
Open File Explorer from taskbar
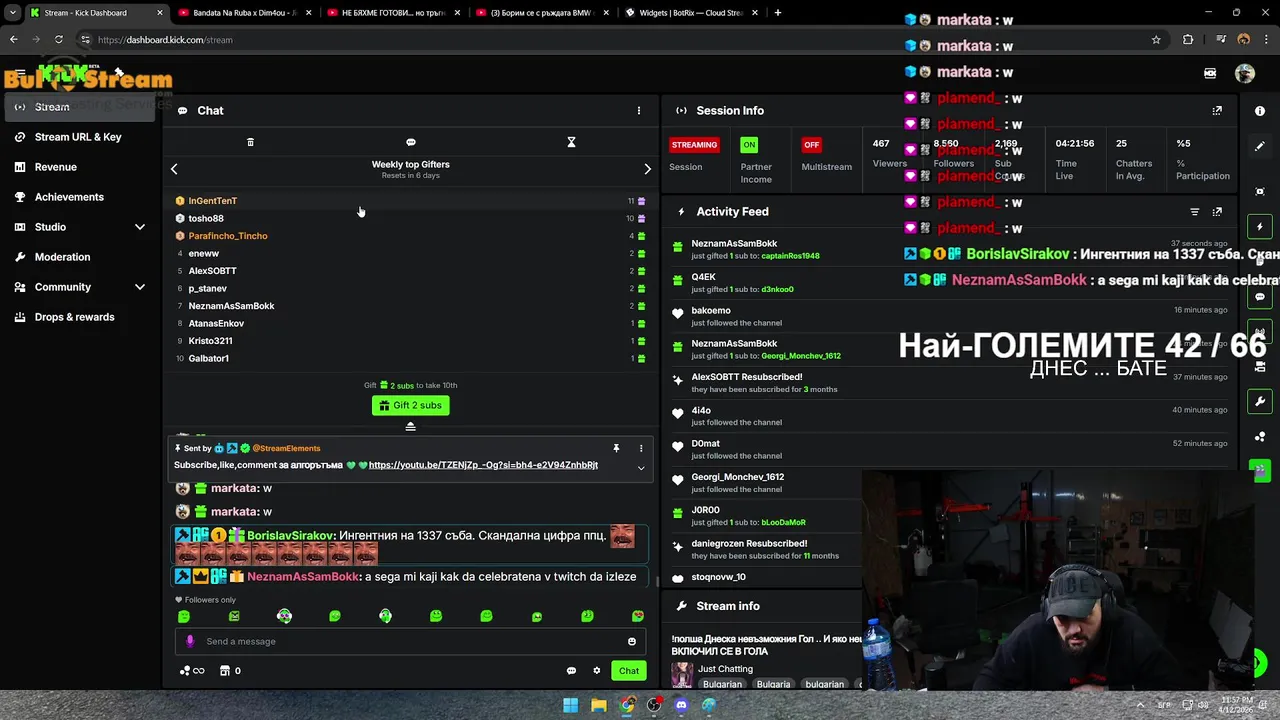(598, 705)
